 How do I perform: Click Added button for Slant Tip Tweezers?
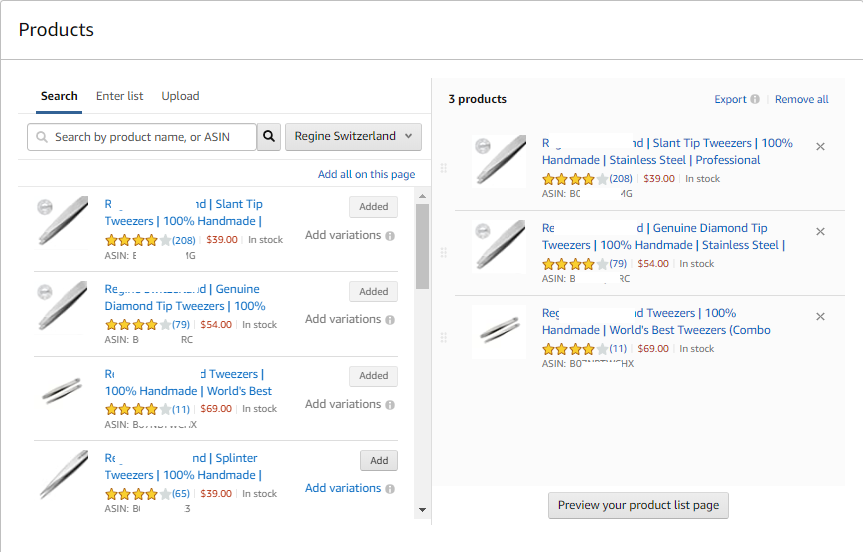click(374, 206)
